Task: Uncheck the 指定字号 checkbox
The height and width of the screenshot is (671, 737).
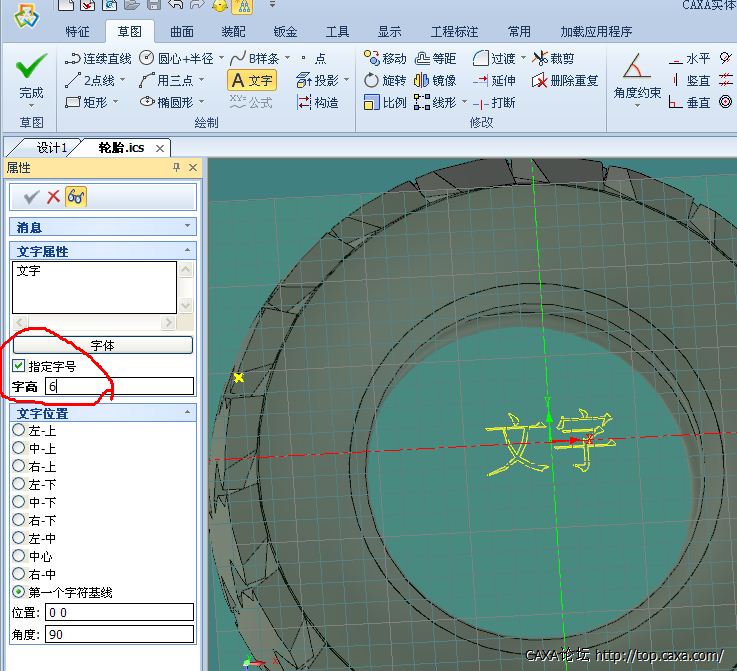Action: (18, 366)
